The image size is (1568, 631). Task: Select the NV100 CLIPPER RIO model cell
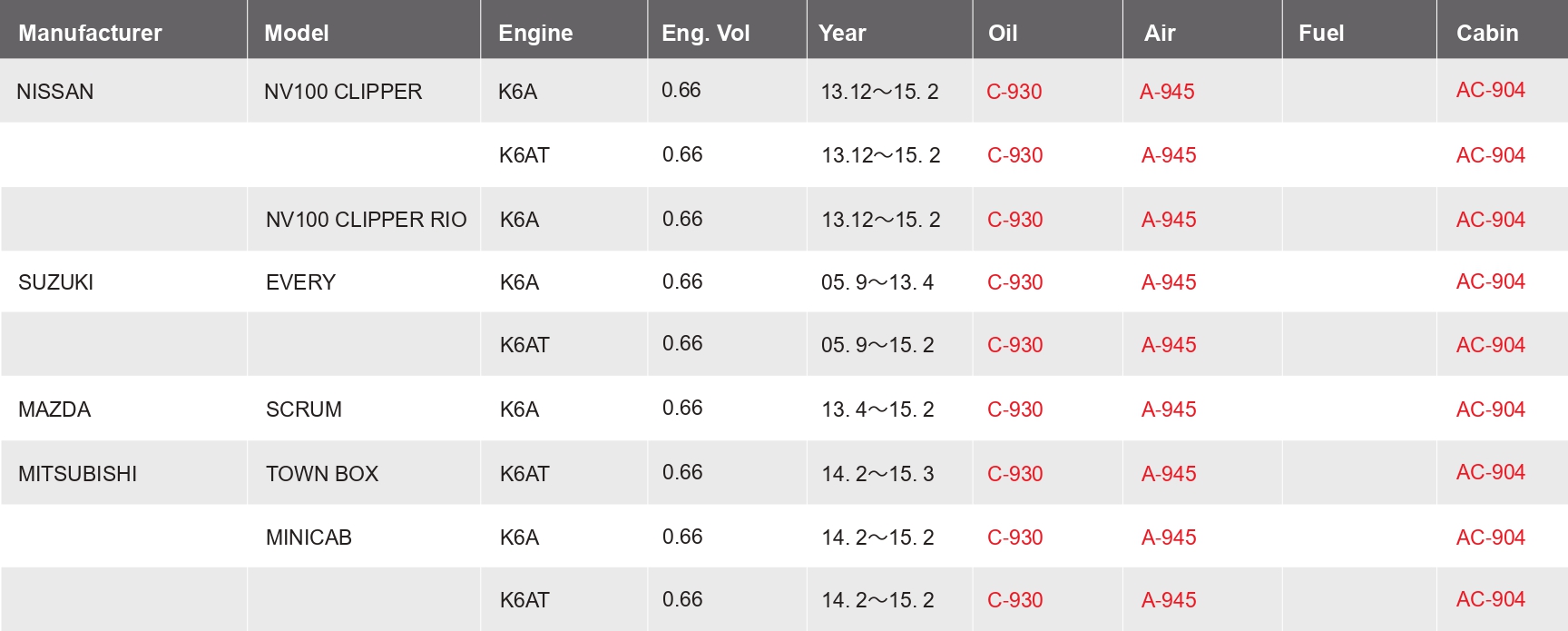pyautogui.click(x=366, y=220)
